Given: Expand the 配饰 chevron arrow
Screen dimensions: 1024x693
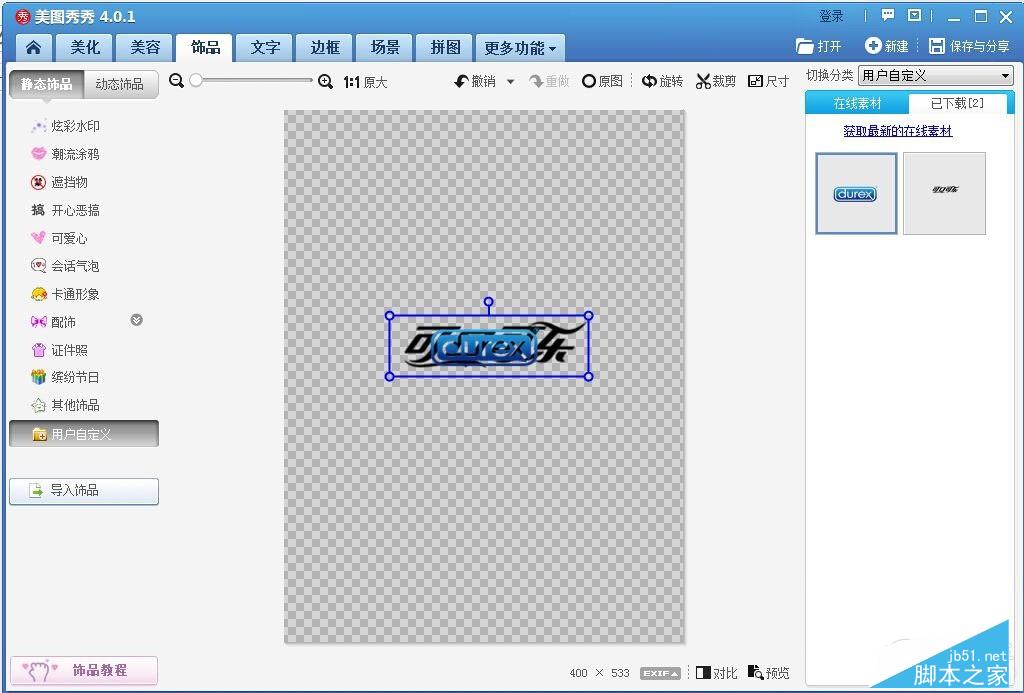Looking at the screenshot, I should [136, 320].
